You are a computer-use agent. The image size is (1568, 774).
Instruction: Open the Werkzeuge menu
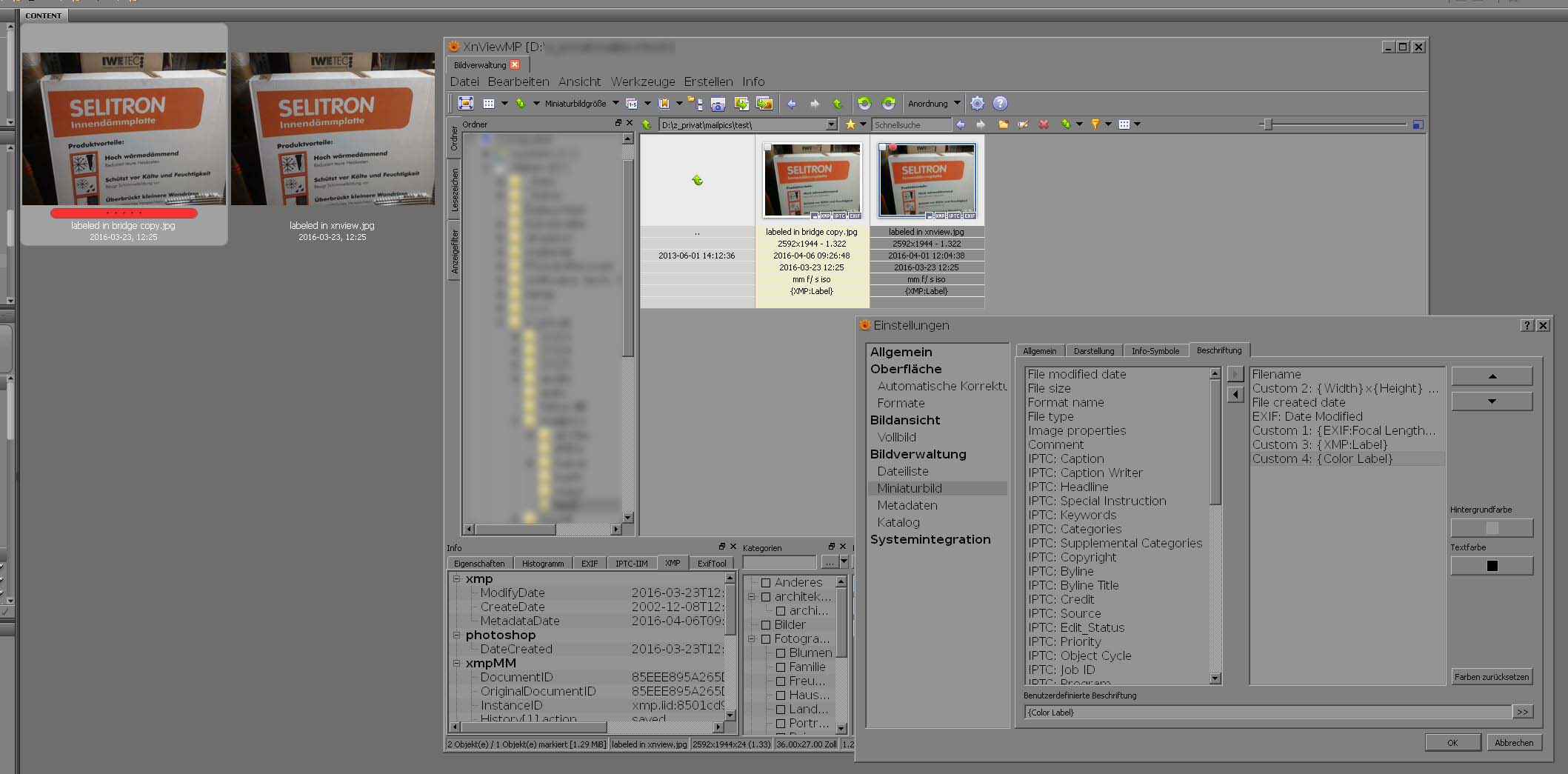[642, 81]
